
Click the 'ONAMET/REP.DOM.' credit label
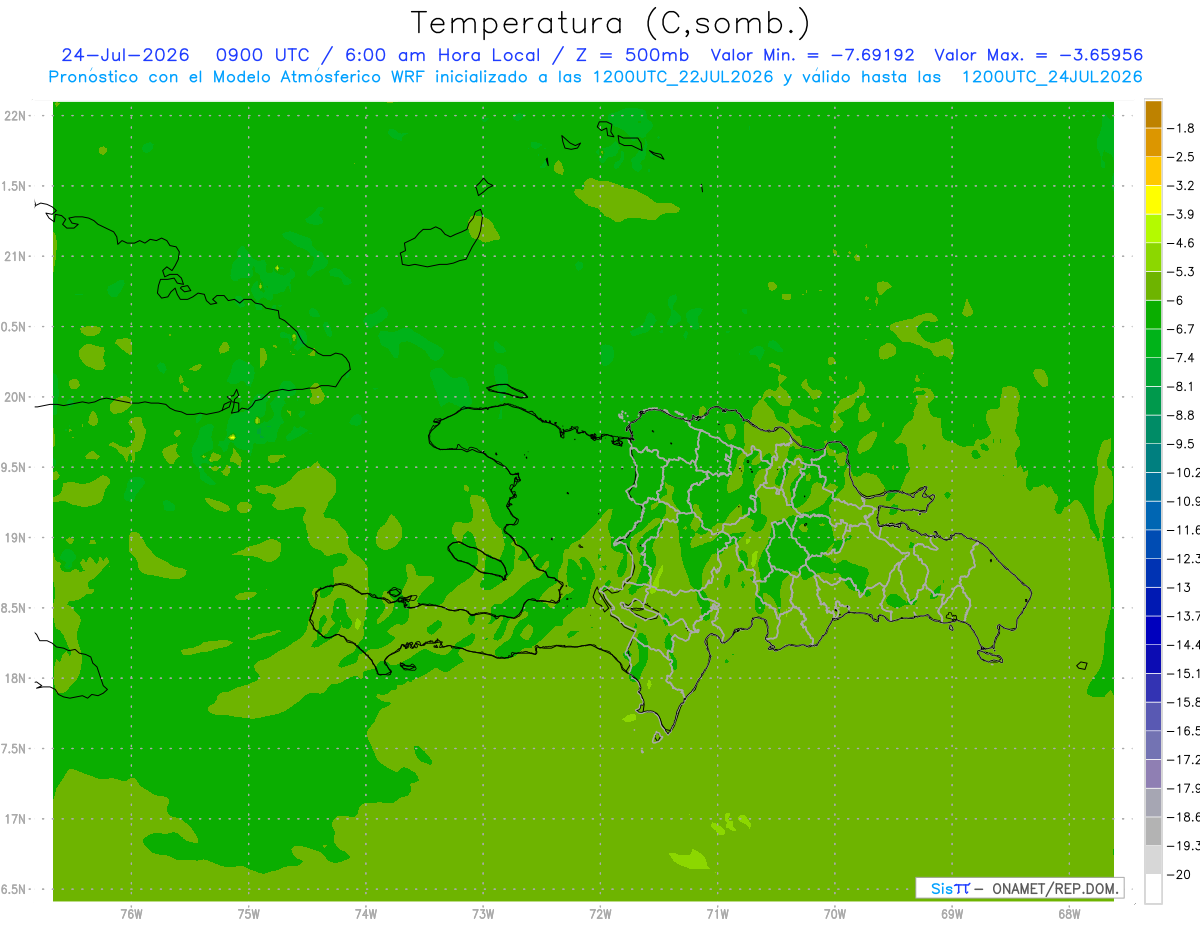(x=1053, y=888)
